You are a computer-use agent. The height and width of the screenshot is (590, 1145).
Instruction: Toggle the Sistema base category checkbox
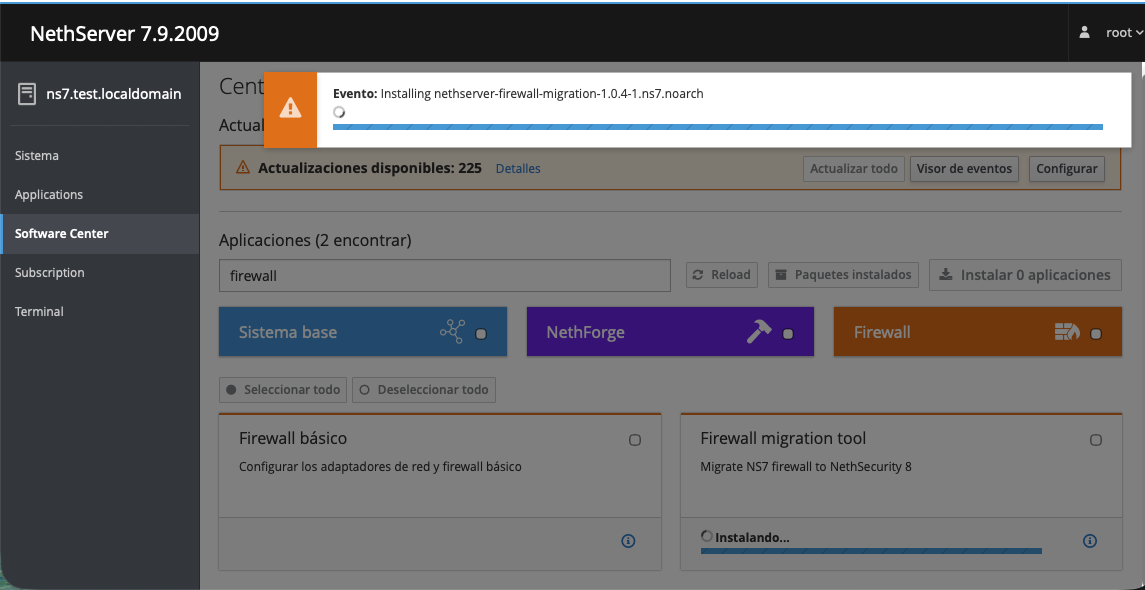tap(481, 334)
